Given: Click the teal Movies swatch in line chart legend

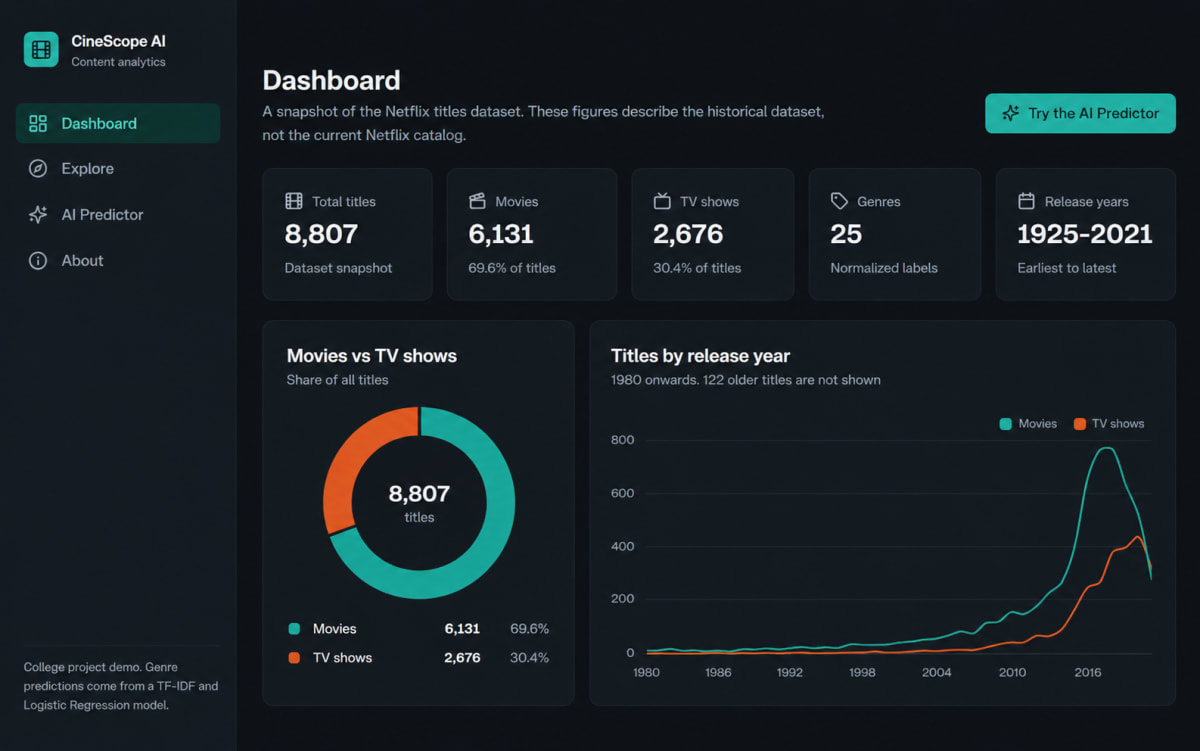Looking at the screenshot, I should click(1006, 424).
